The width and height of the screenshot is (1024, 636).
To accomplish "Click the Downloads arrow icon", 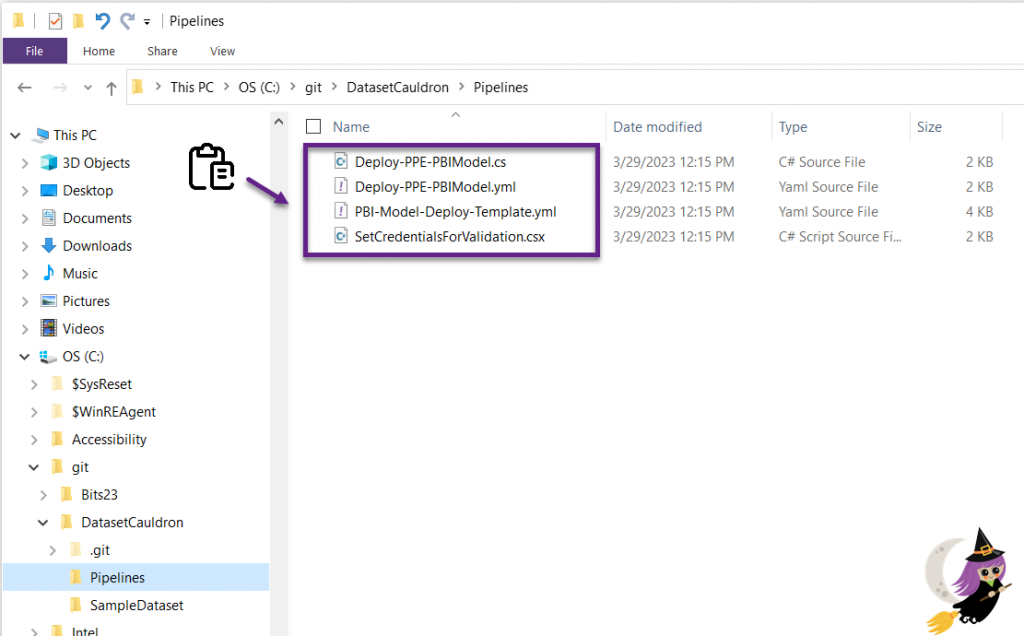I will [48, 246].
